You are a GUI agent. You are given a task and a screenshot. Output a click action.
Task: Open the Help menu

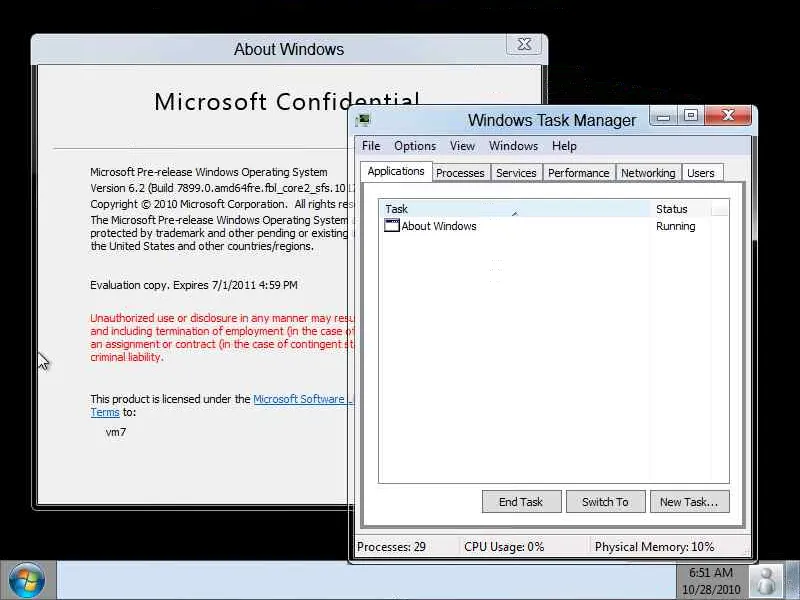click(564, 146)
